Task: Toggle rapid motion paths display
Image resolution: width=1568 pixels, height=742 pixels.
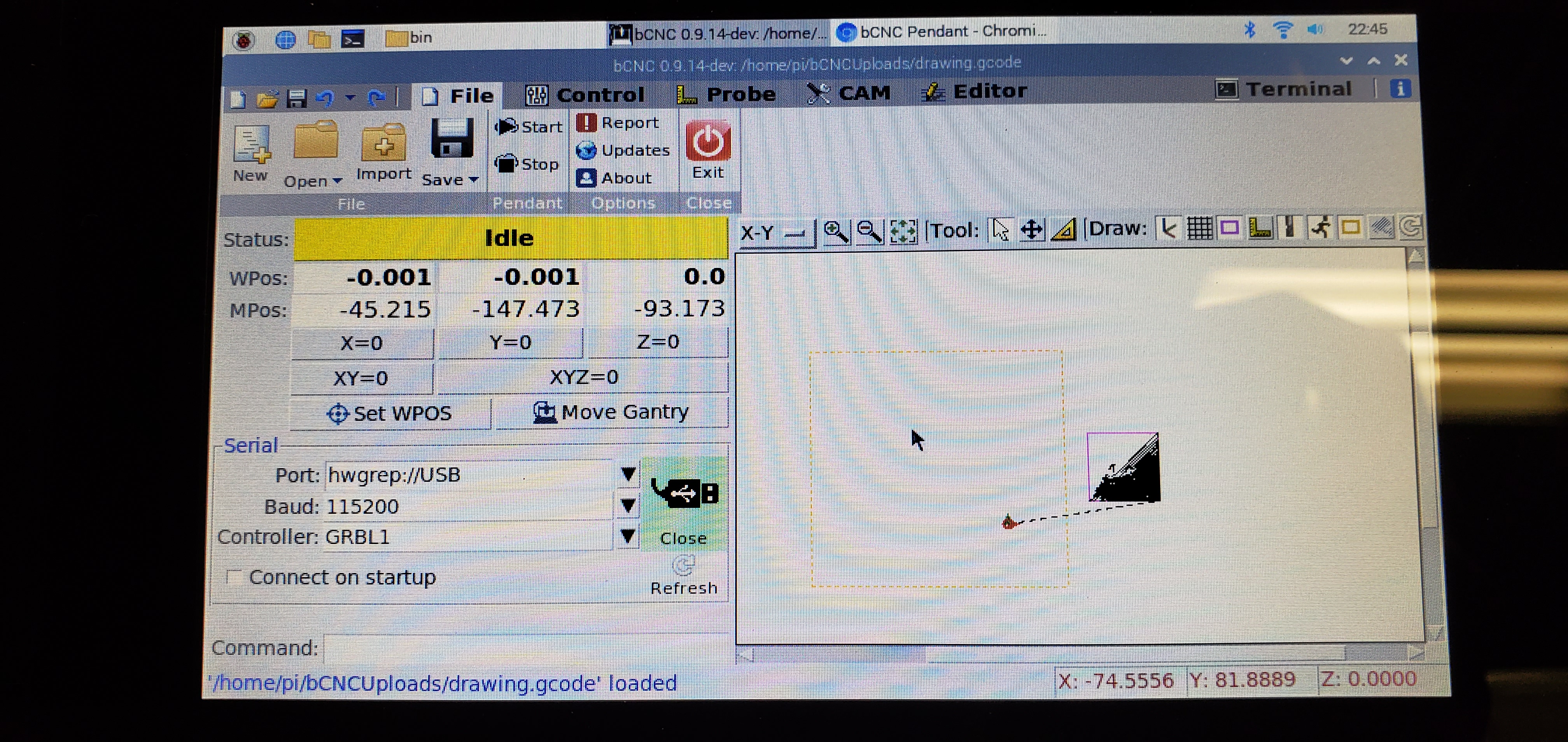Action: click(1319, 228)
